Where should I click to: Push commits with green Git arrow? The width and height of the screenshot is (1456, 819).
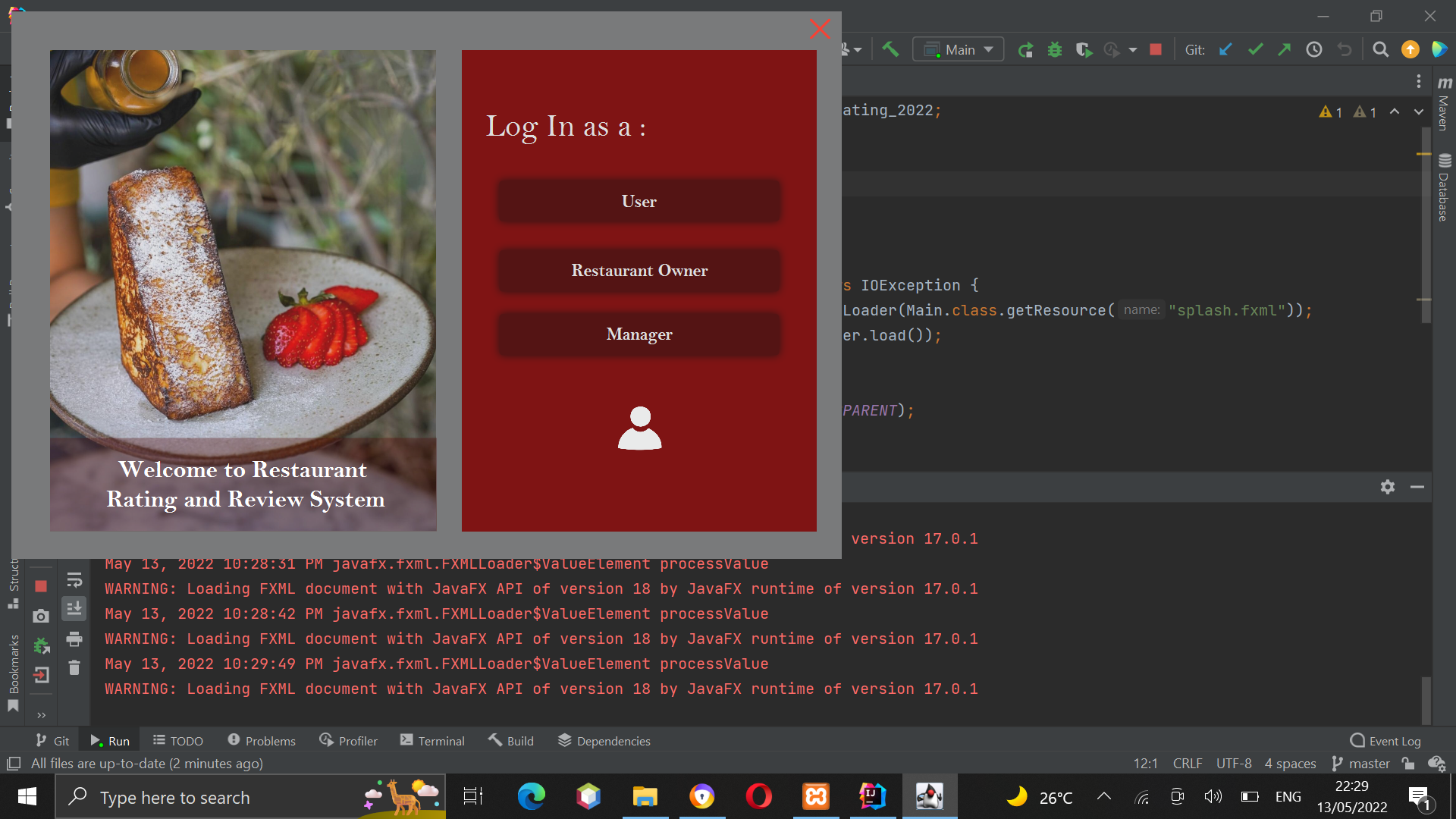tap(1285, 49)
